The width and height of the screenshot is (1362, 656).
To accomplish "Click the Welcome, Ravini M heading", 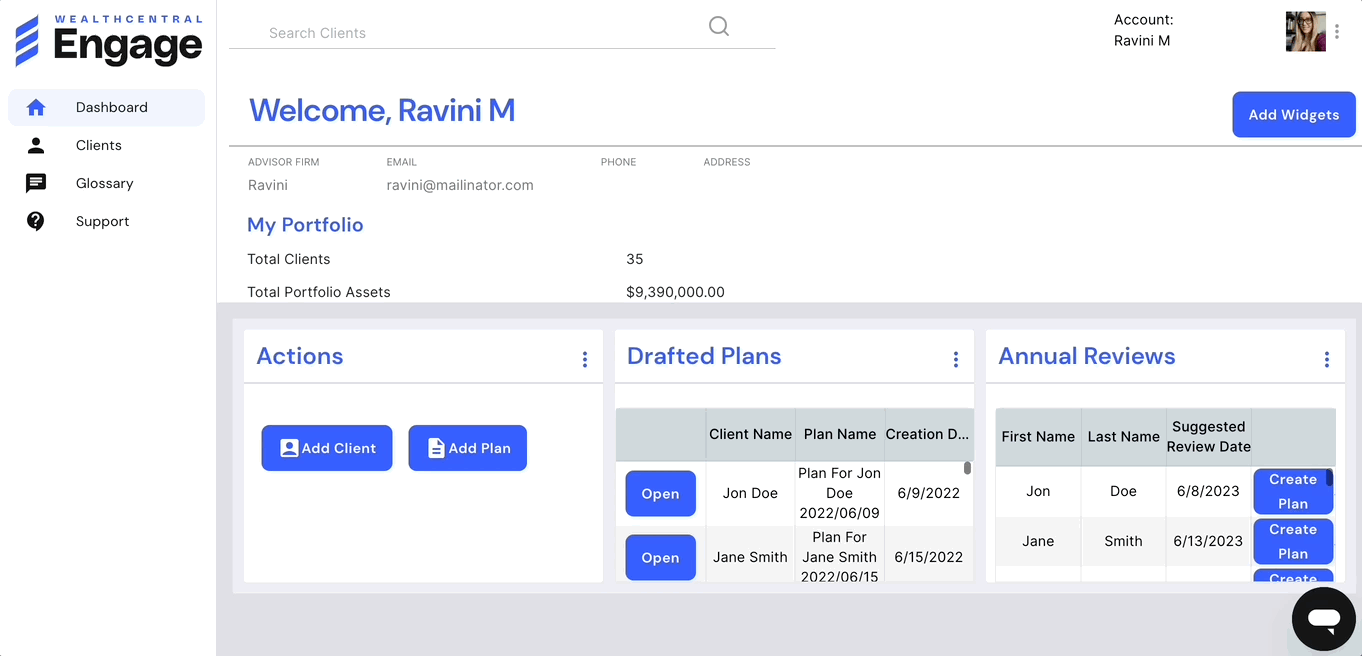I will point(382,110).
